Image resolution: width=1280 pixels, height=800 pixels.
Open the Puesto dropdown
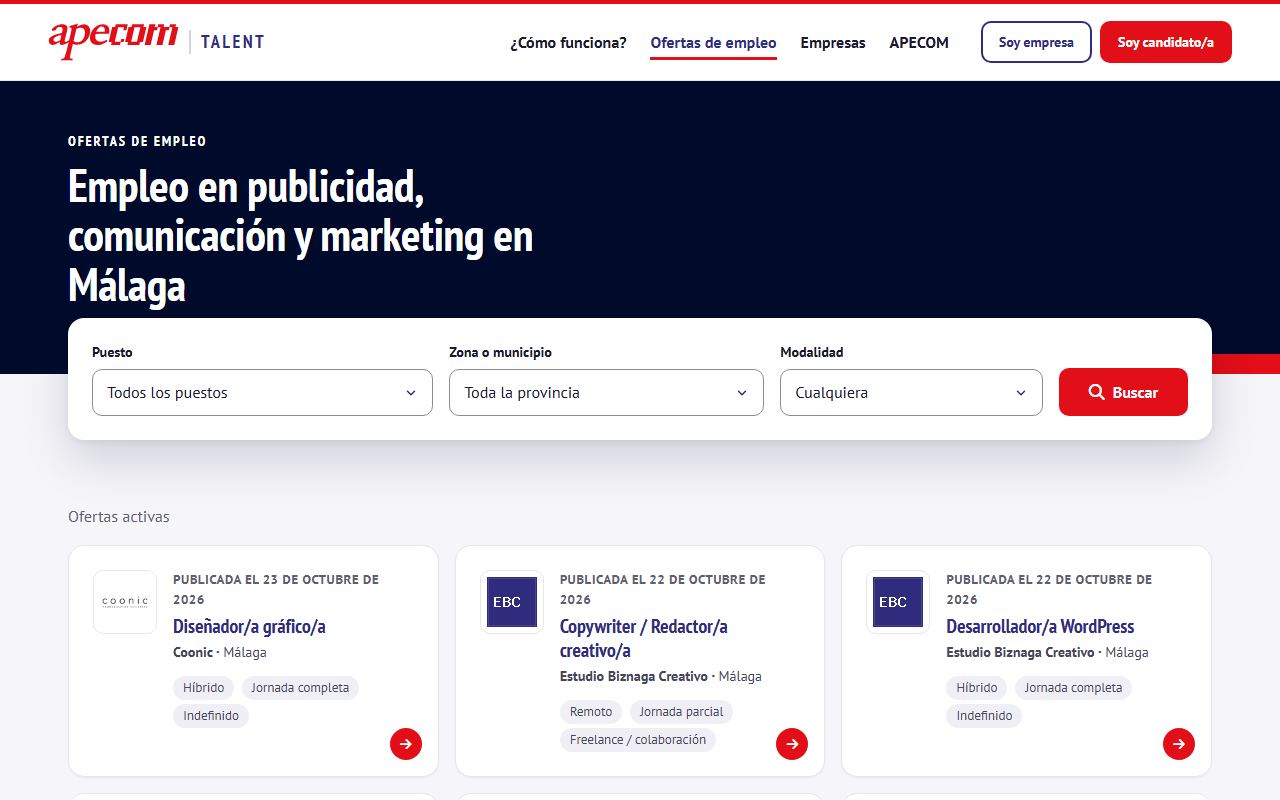point(262,393)
